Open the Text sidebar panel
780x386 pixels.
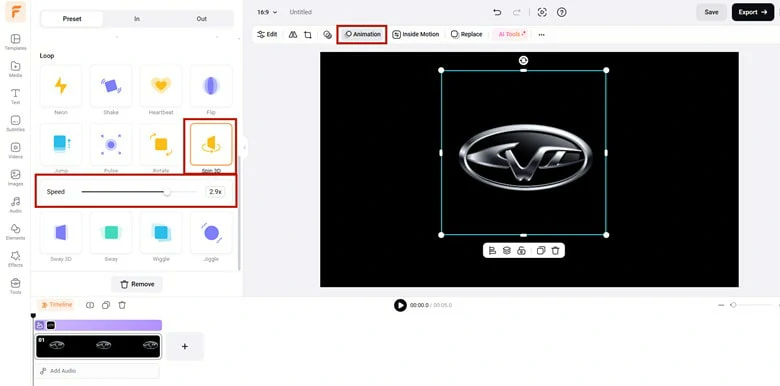pyautogui.click(x=15, y=96)
